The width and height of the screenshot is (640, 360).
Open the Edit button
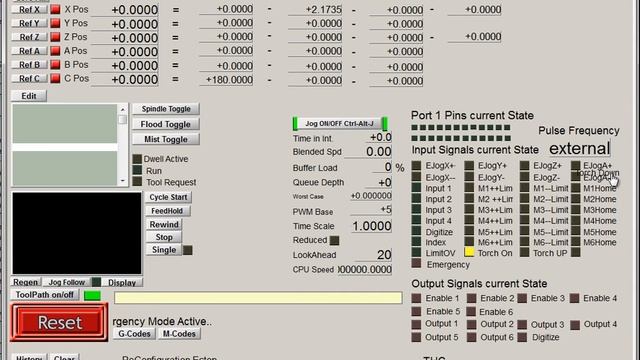tap(29, 96)
